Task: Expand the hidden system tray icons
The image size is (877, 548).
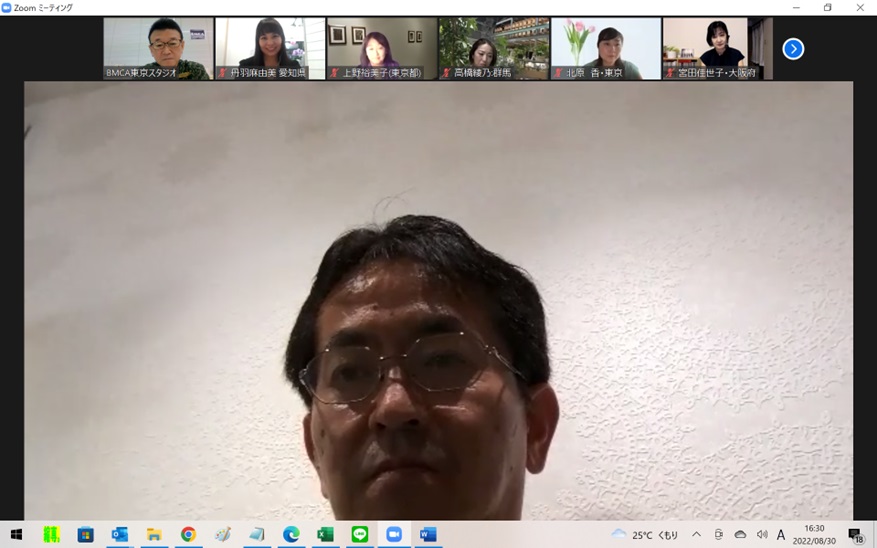Action: (696, 535)
